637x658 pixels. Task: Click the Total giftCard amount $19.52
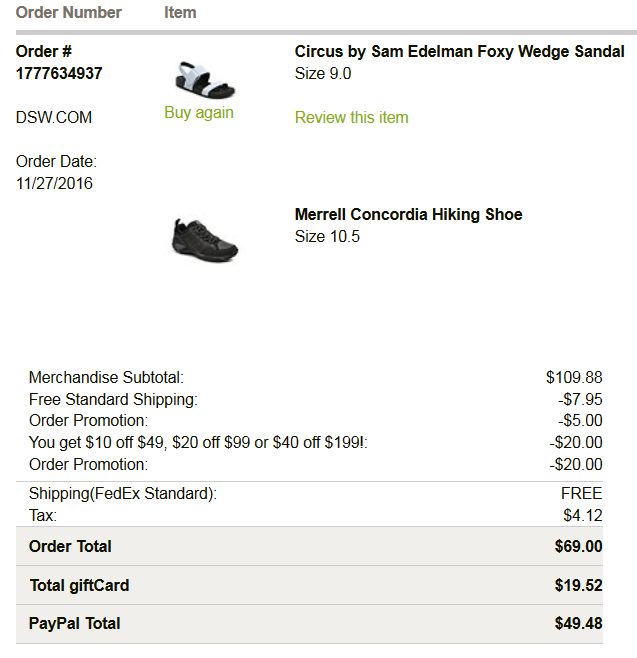(578, 585)
